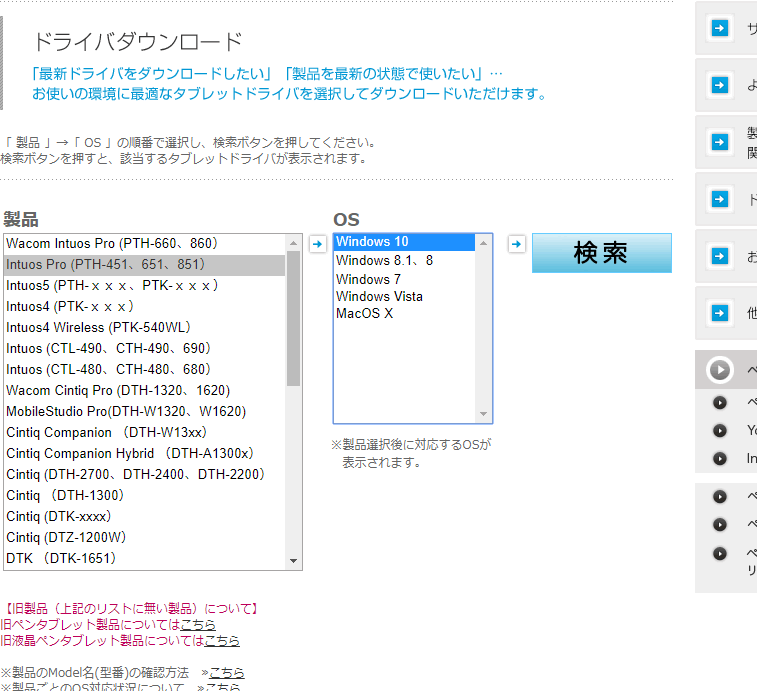
Task: Choose Windows Vista in the OS list
Action: [x=405, y=296]
